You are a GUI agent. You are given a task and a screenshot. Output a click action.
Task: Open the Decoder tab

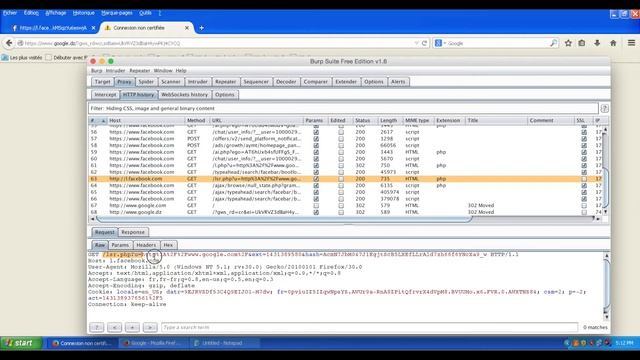[x=286, y=82]
